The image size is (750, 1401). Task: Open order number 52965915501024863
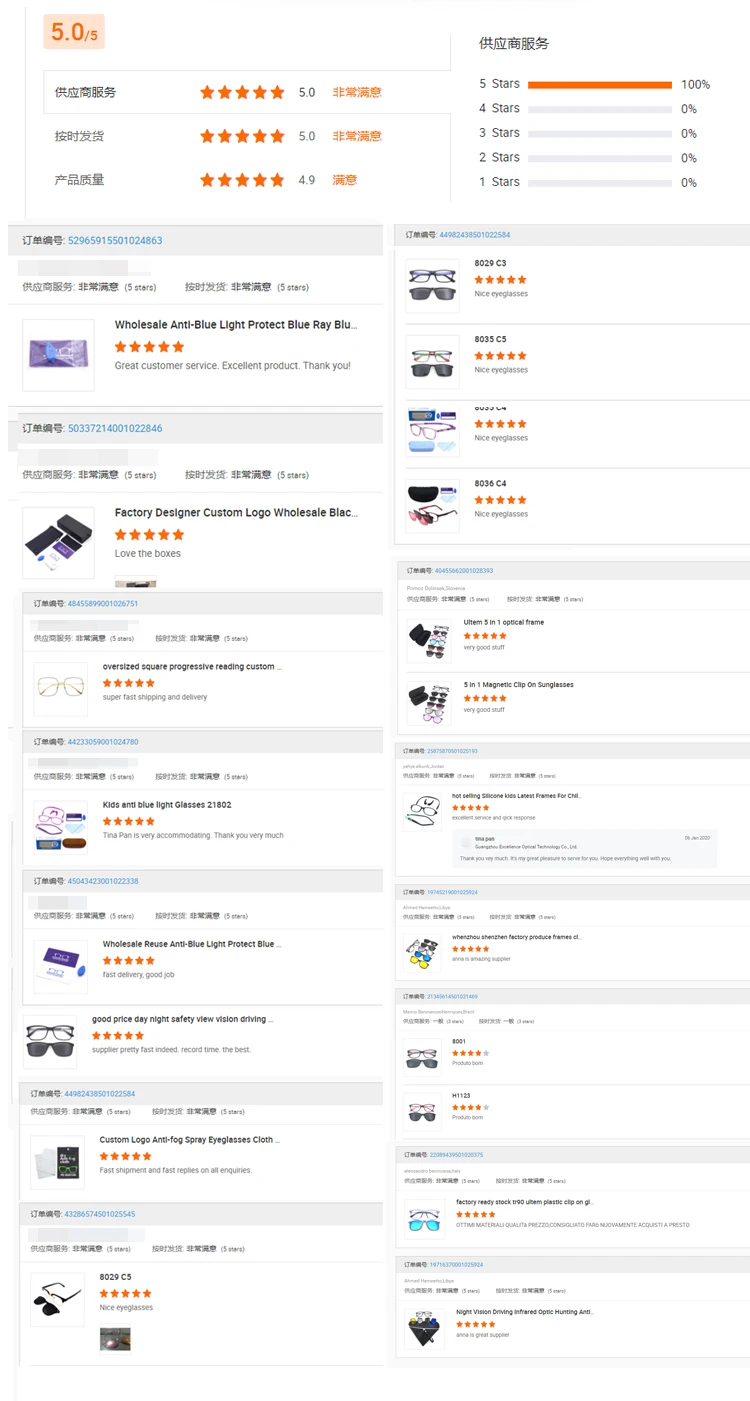[x=115, y=241]
